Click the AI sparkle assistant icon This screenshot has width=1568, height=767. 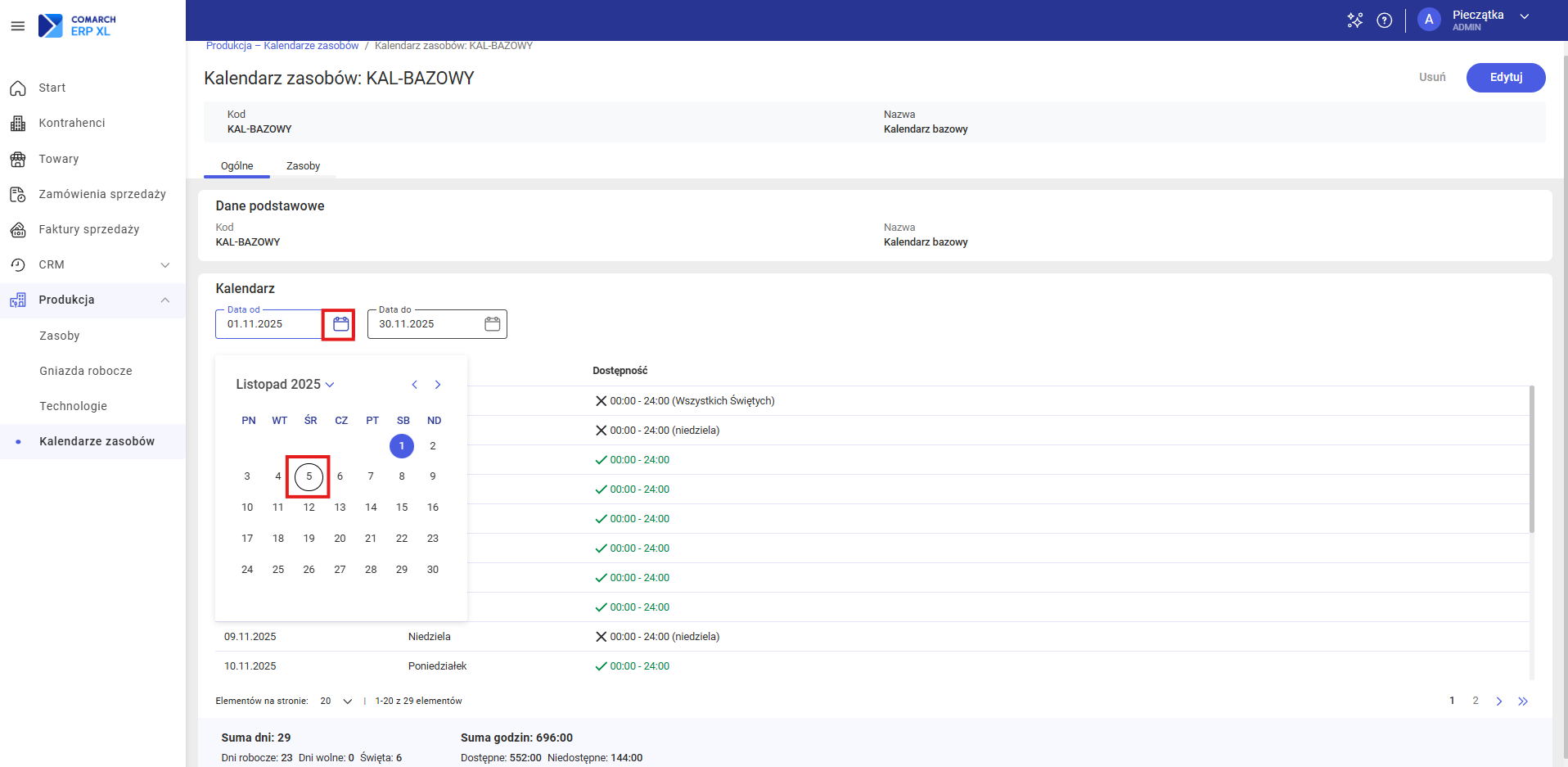1355,20
